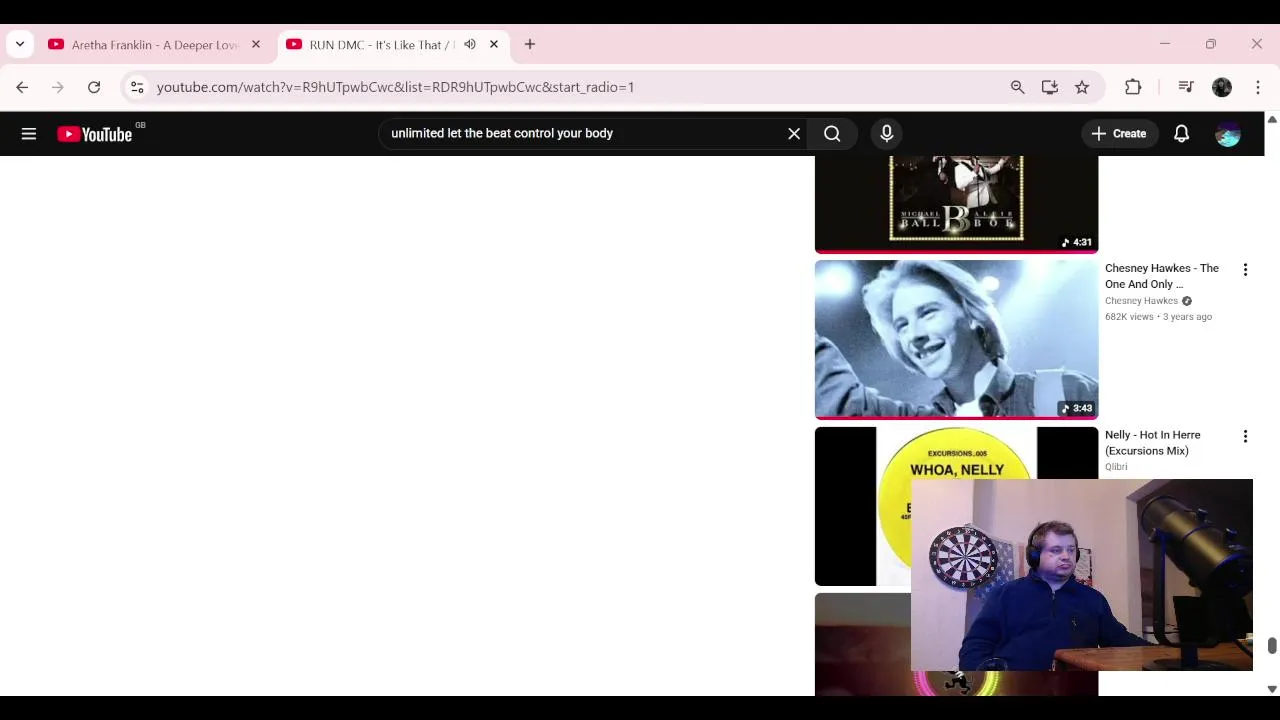The height and width of the screenshot is (720, 1280).
Task: Start voice search with microphone icon
Action: pyautogui.click(x=887, y=134)
